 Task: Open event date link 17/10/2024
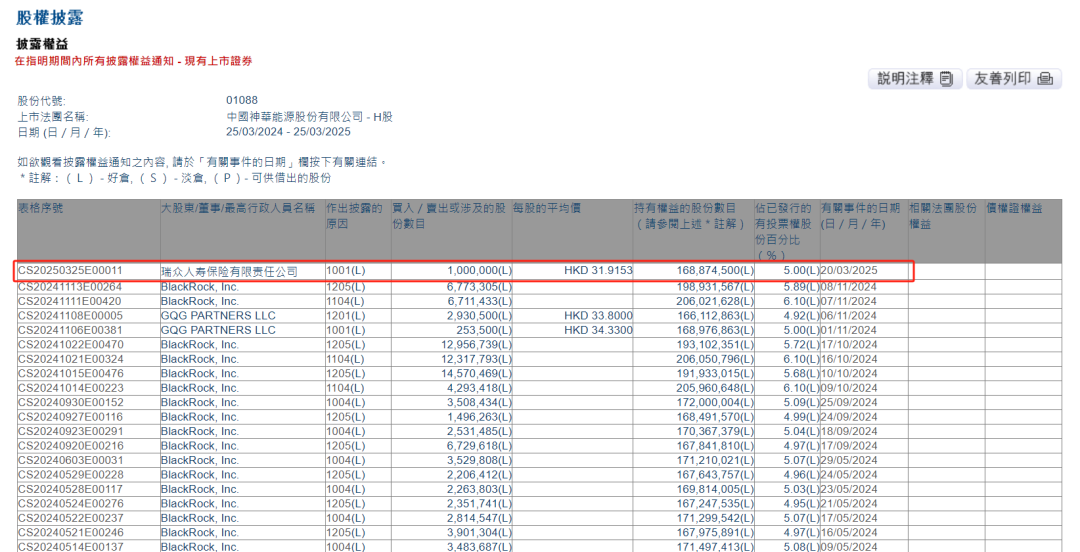click(849, 345)
